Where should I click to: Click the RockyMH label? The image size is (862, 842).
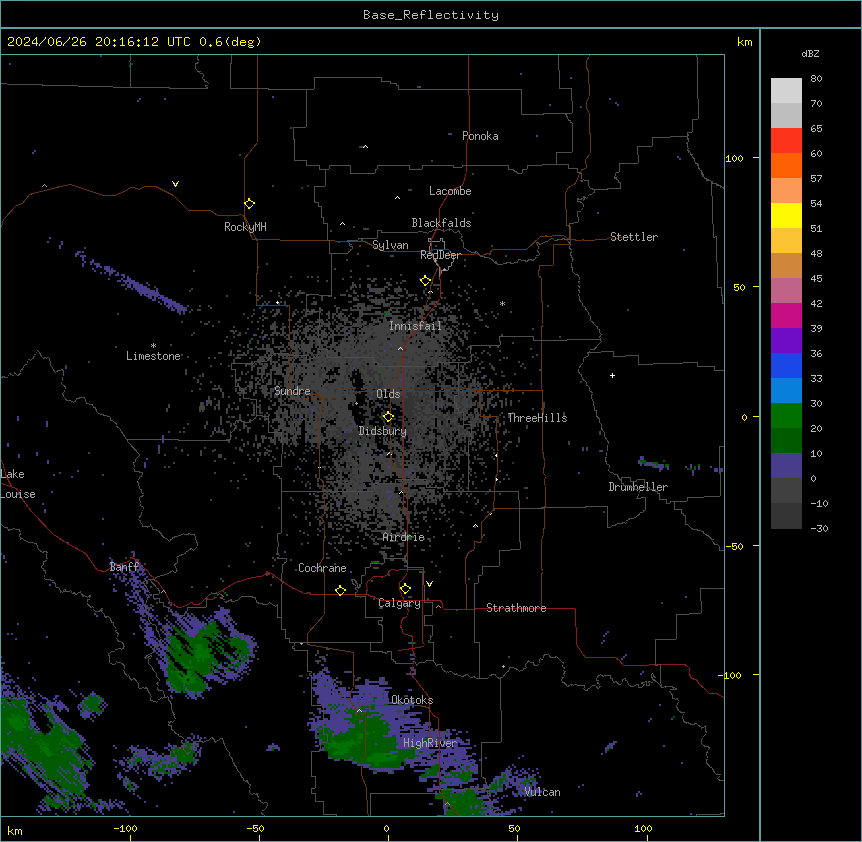pyautogui.click(x=245, y=227)
